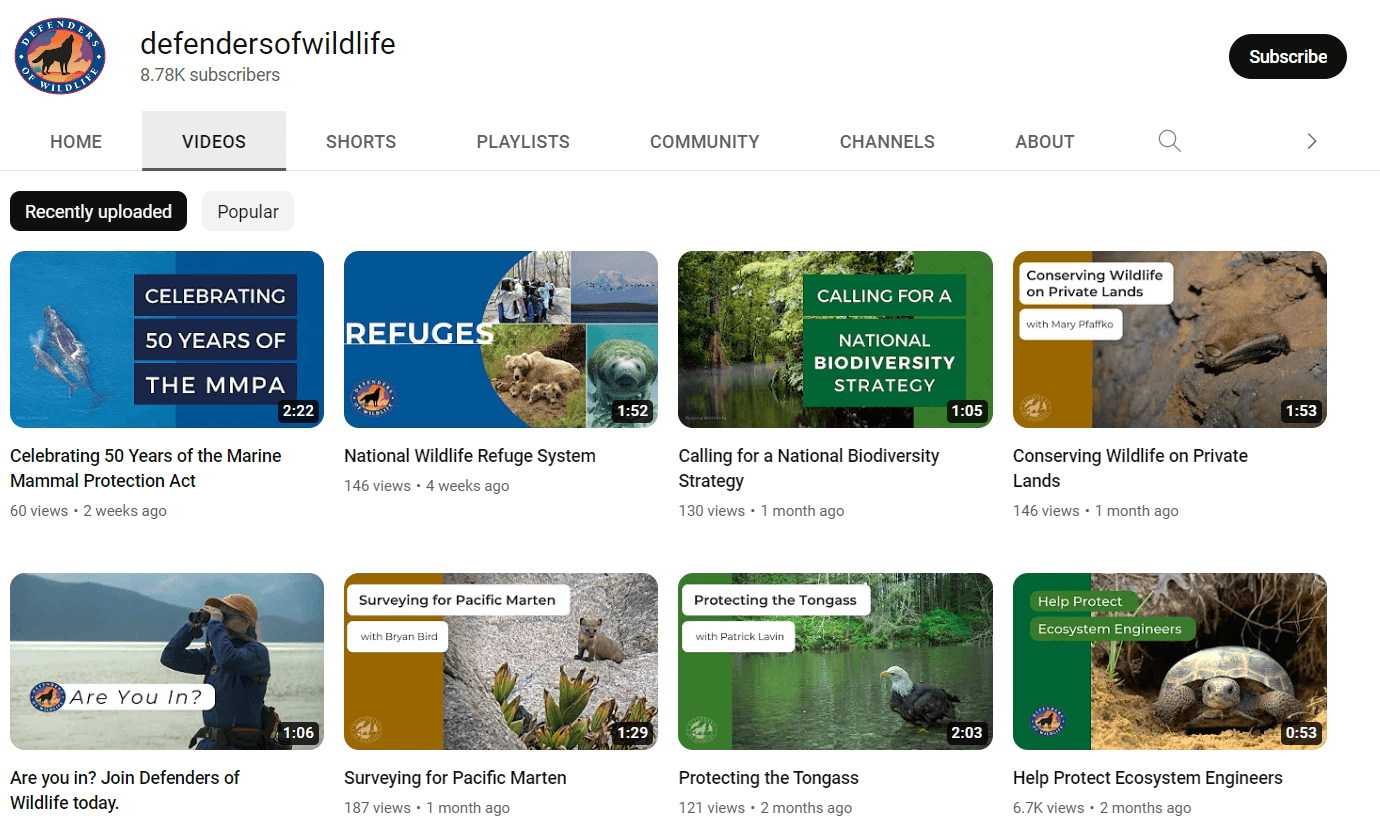Click the 1:29 duration badge
The width and height of the screenshot is (1380, 826).
tap(632, 732)
